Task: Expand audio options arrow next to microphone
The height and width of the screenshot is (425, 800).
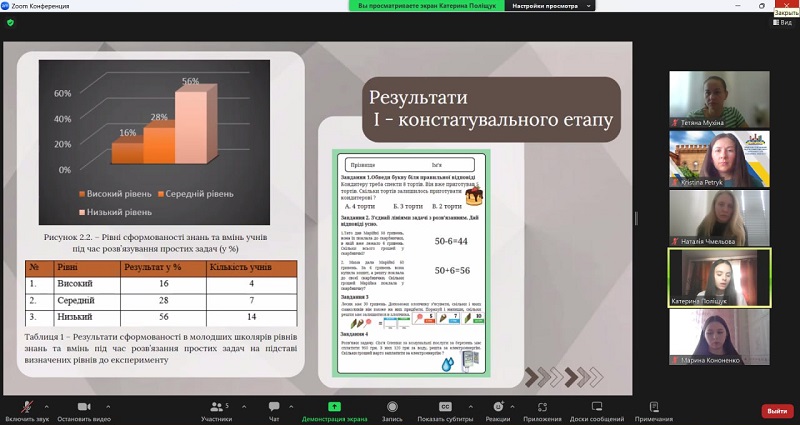Action: pyautogui.click(x=48, y=404)
